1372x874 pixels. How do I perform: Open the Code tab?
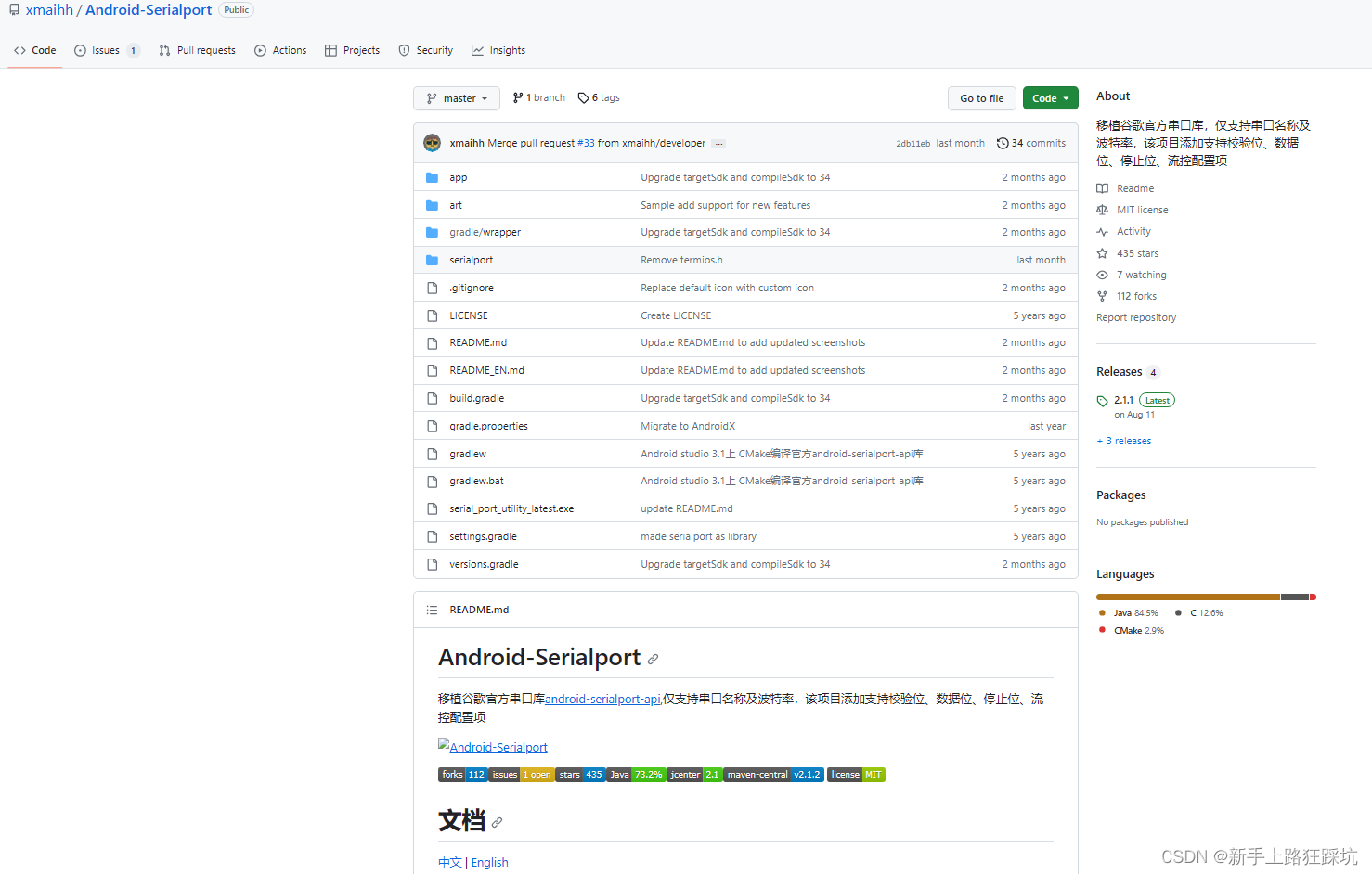click(x=35, y=50)
